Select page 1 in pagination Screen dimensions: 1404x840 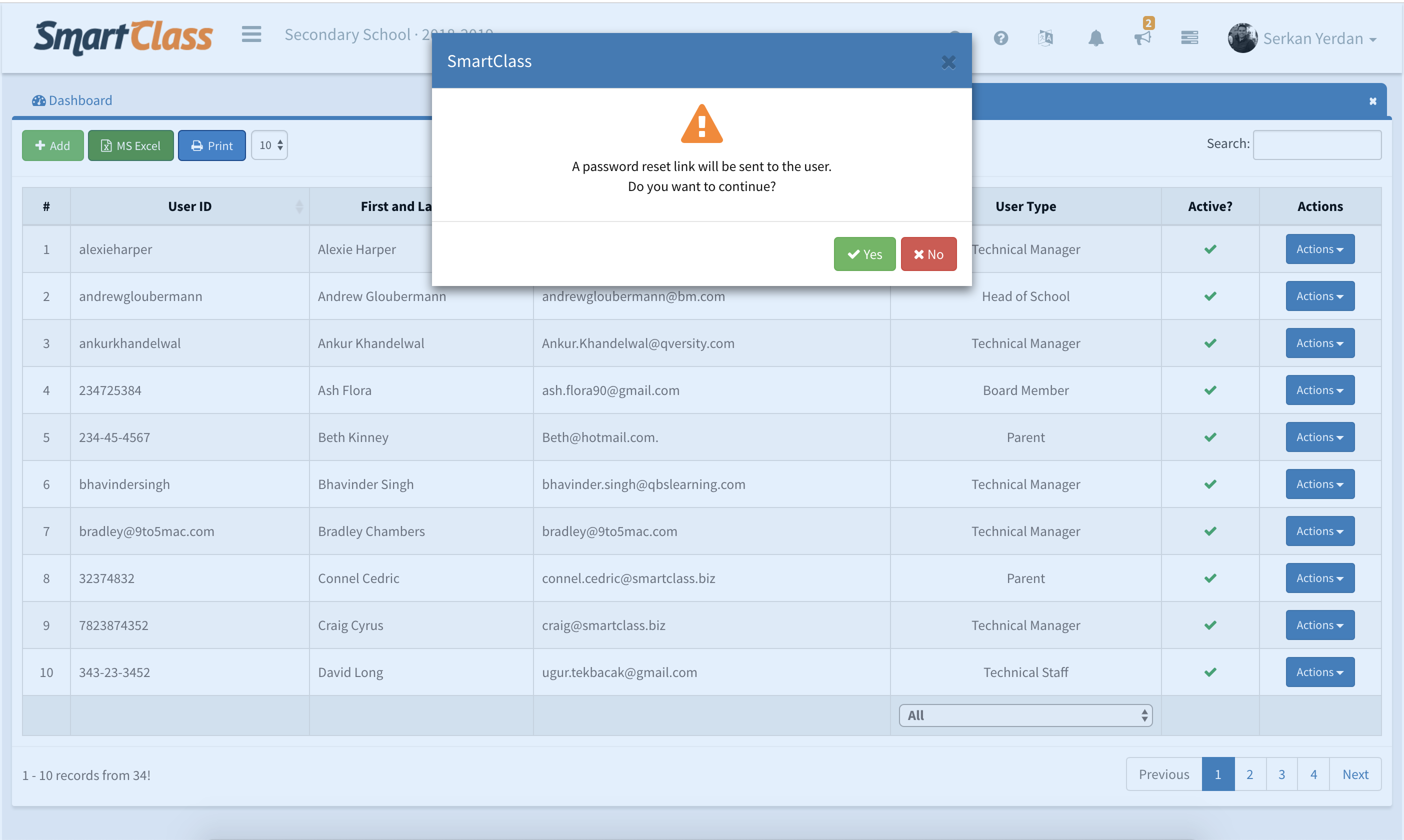click(1218, 774)
